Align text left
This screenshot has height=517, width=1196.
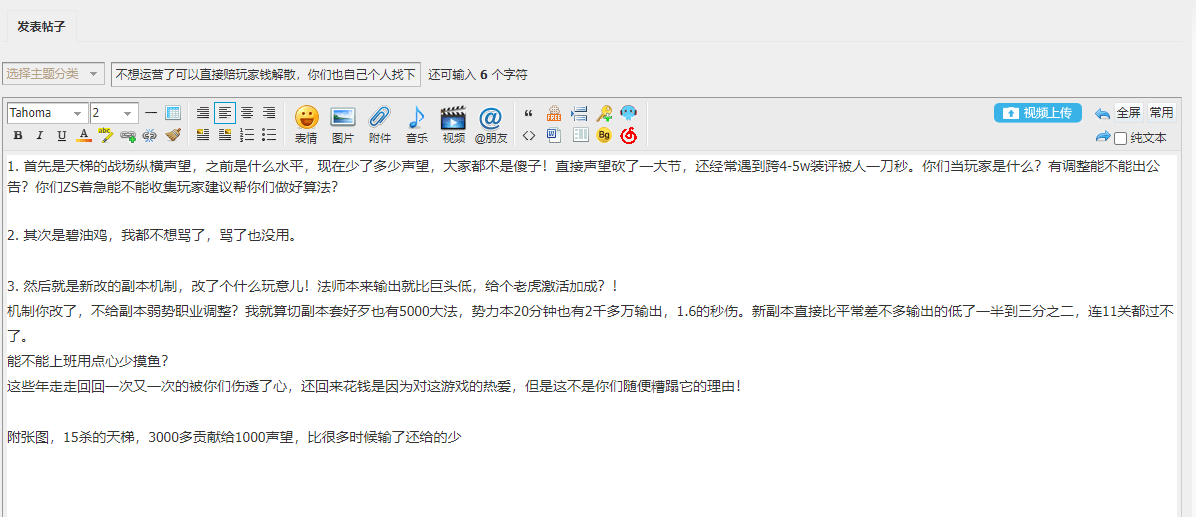tap(225, 113)
